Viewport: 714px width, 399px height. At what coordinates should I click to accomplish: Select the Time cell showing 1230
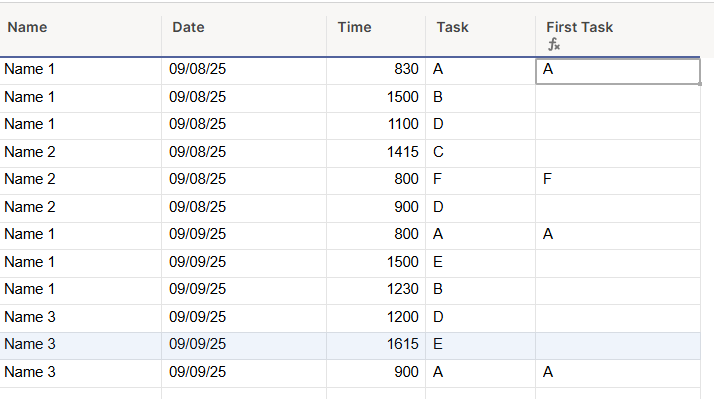click(x=376, y=291)
